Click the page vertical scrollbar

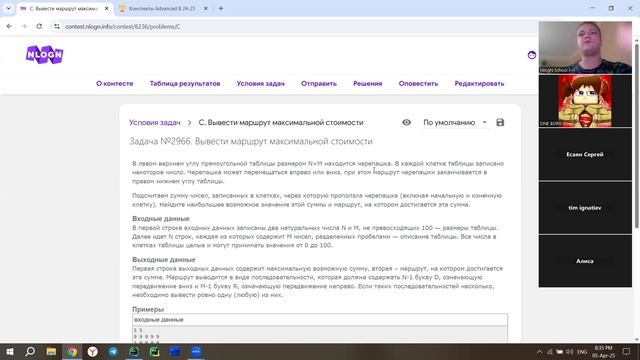tap(636, 135)
